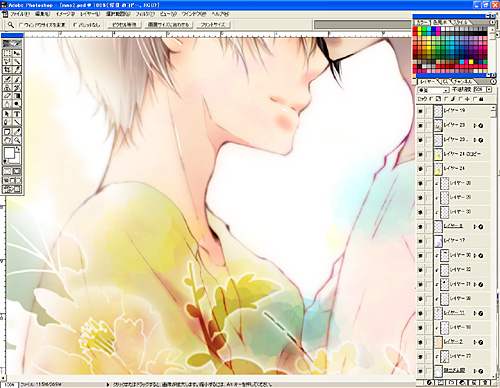Select the Hand tool

coord(7,140)
